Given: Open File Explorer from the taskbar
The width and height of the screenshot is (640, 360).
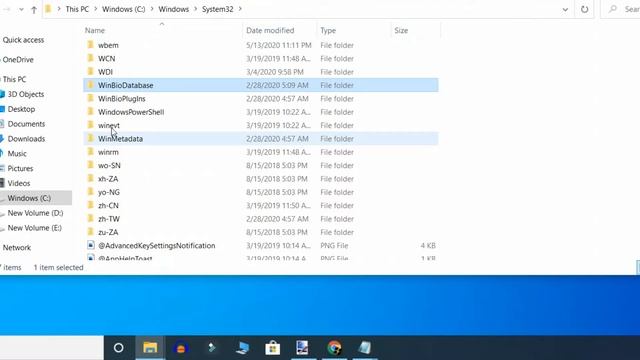Looking at the screenshot, I should point(150,348).
